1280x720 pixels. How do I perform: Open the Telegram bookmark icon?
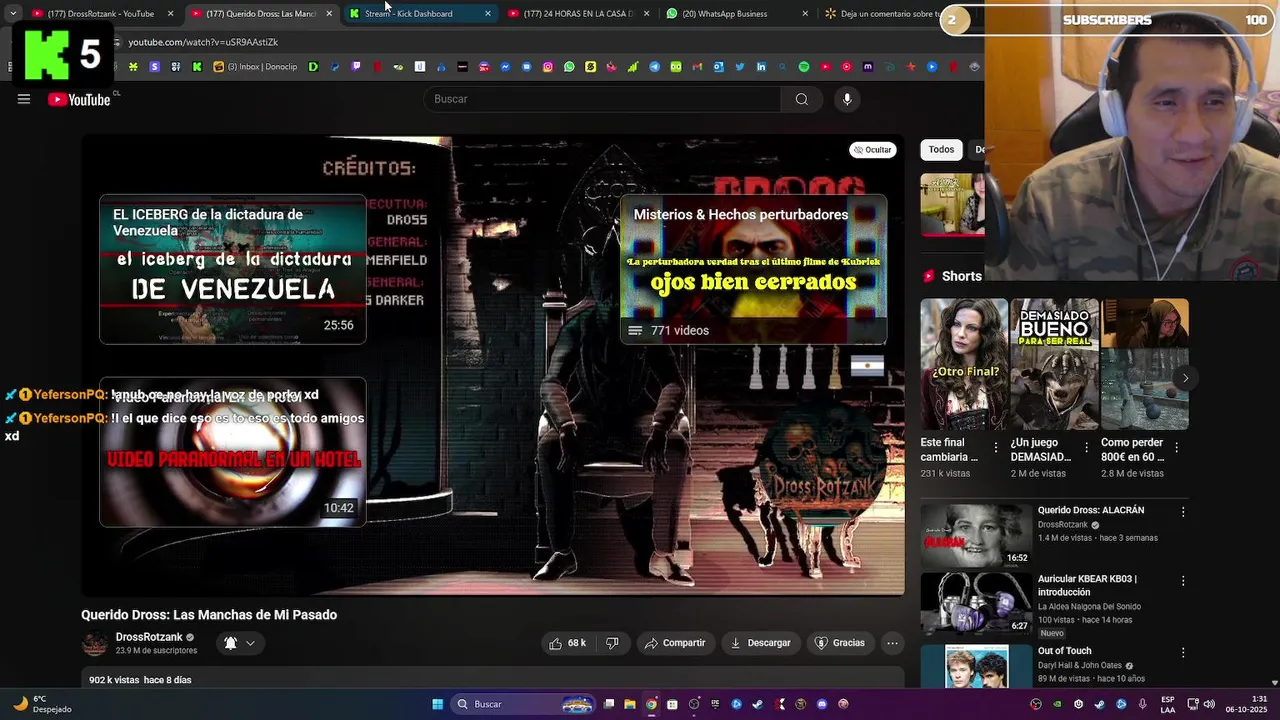pyautogui.click(x=654, y=67)
